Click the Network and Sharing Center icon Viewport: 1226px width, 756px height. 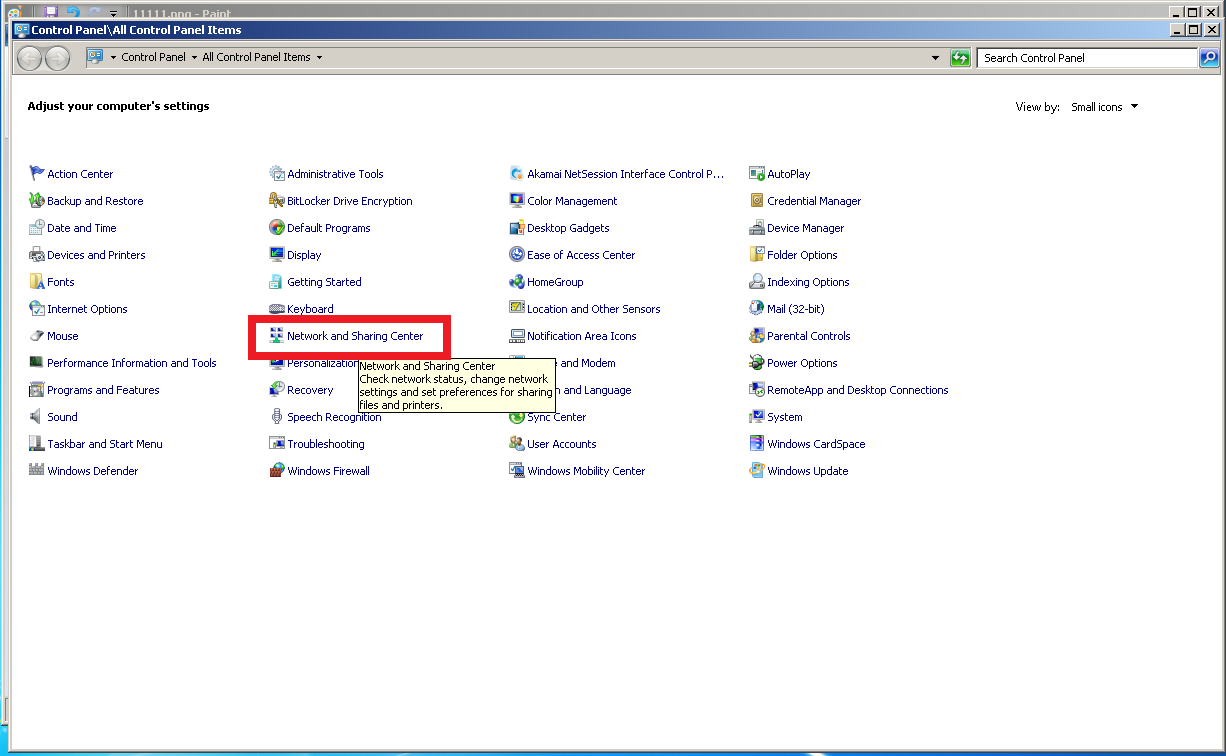click(x=277, y=336)
